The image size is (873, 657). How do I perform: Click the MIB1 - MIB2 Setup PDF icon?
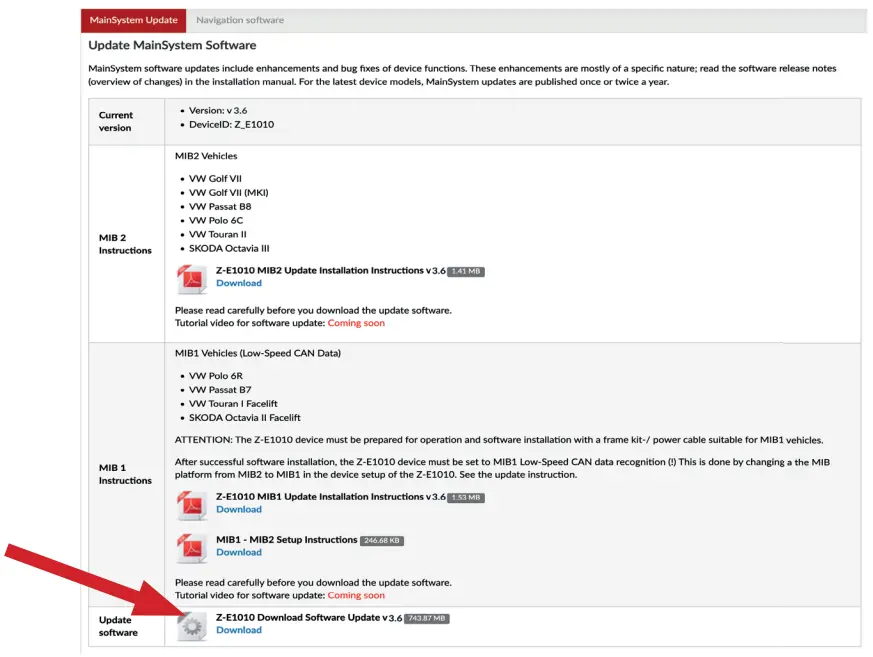192,547
